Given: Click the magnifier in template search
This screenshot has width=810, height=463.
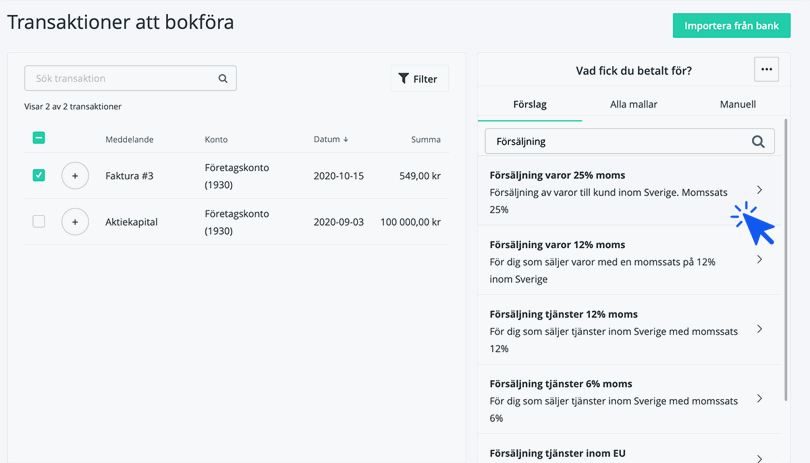Looking at the screenshot, I should pyautogui.click(x=758, y=142).
